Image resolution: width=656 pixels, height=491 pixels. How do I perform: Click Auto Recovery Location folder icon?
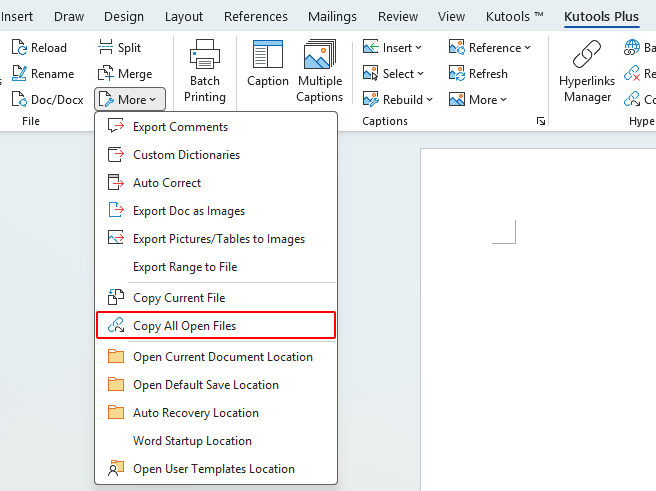click(115, 412)
